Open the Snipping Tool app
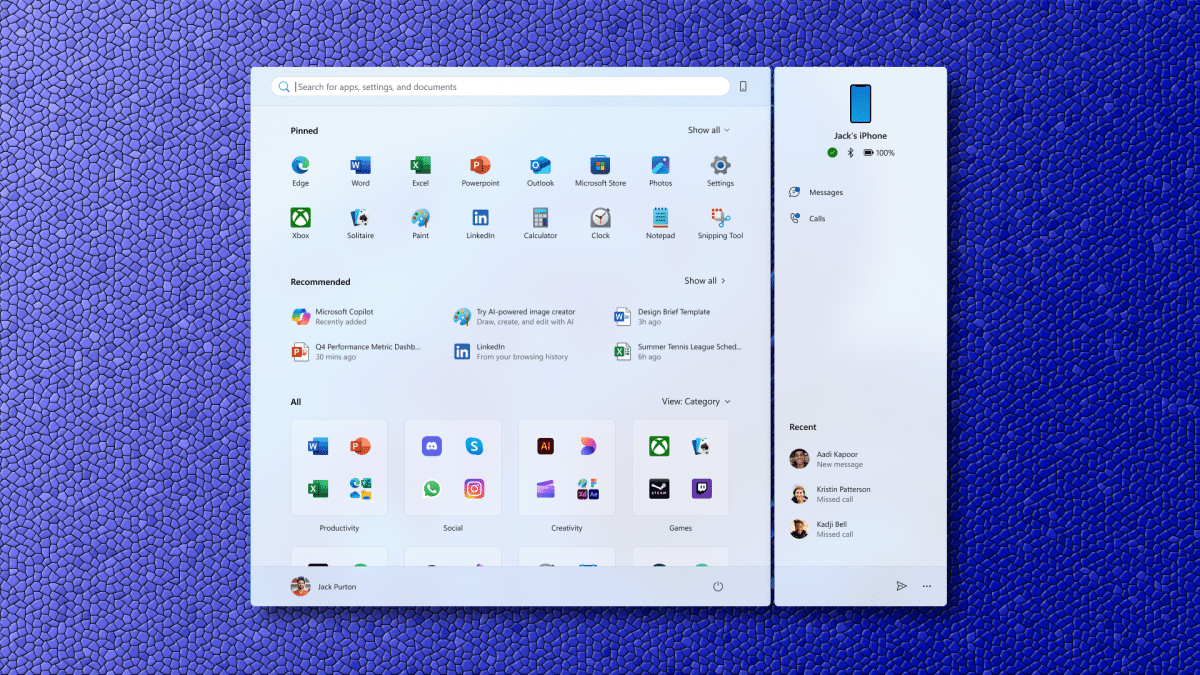The image size is (1200, 675). tap(720, 220)
